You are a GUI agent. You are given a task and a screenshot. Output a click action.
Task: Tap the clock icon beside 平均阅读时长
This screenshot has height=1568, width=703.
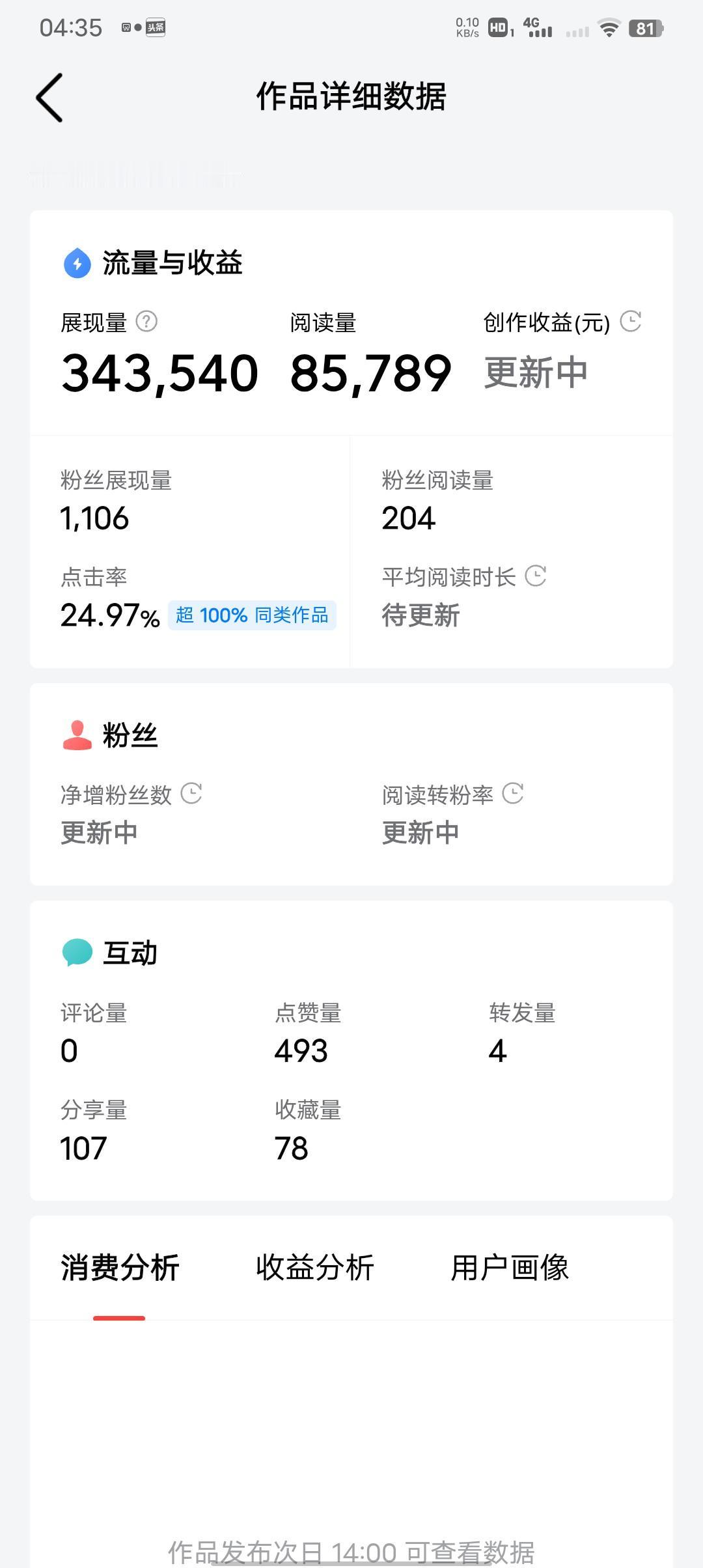[535, 576]
